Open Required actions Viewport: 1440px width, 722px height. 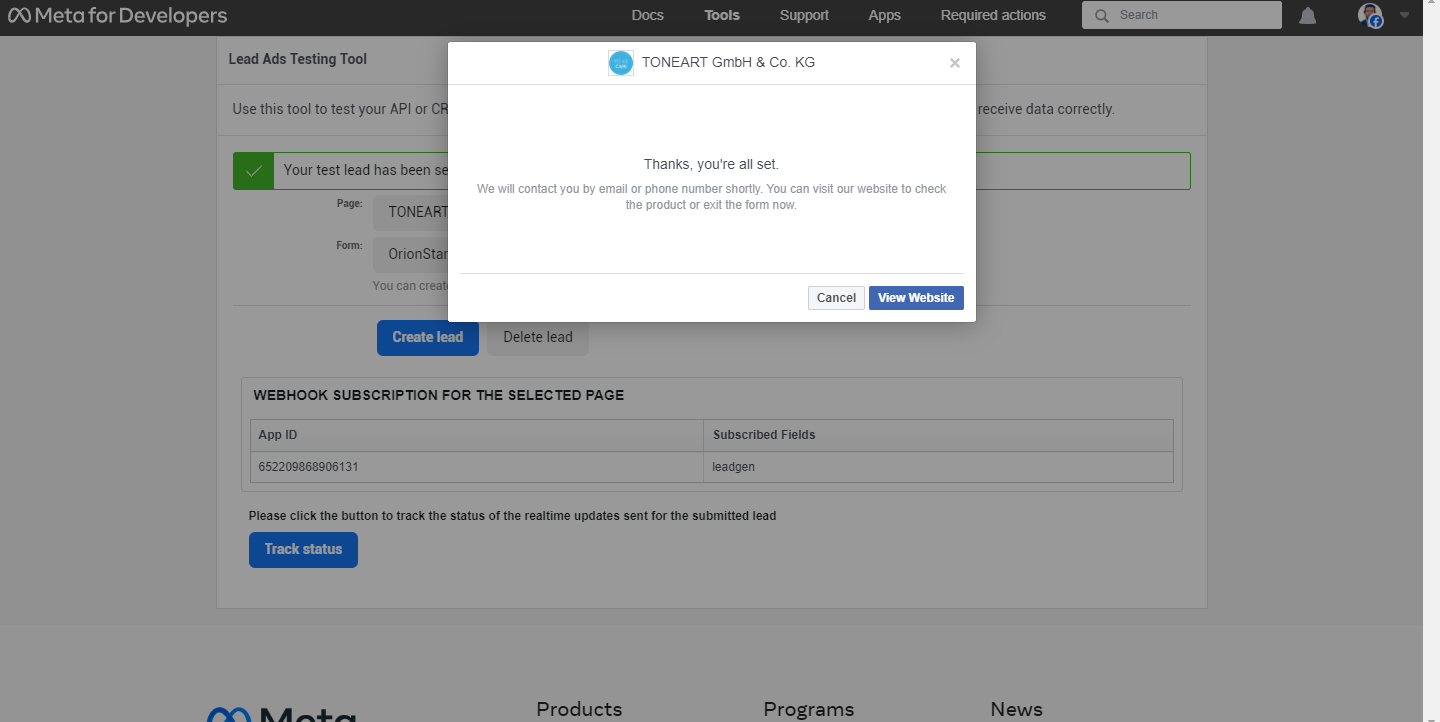tap(993, 15)
